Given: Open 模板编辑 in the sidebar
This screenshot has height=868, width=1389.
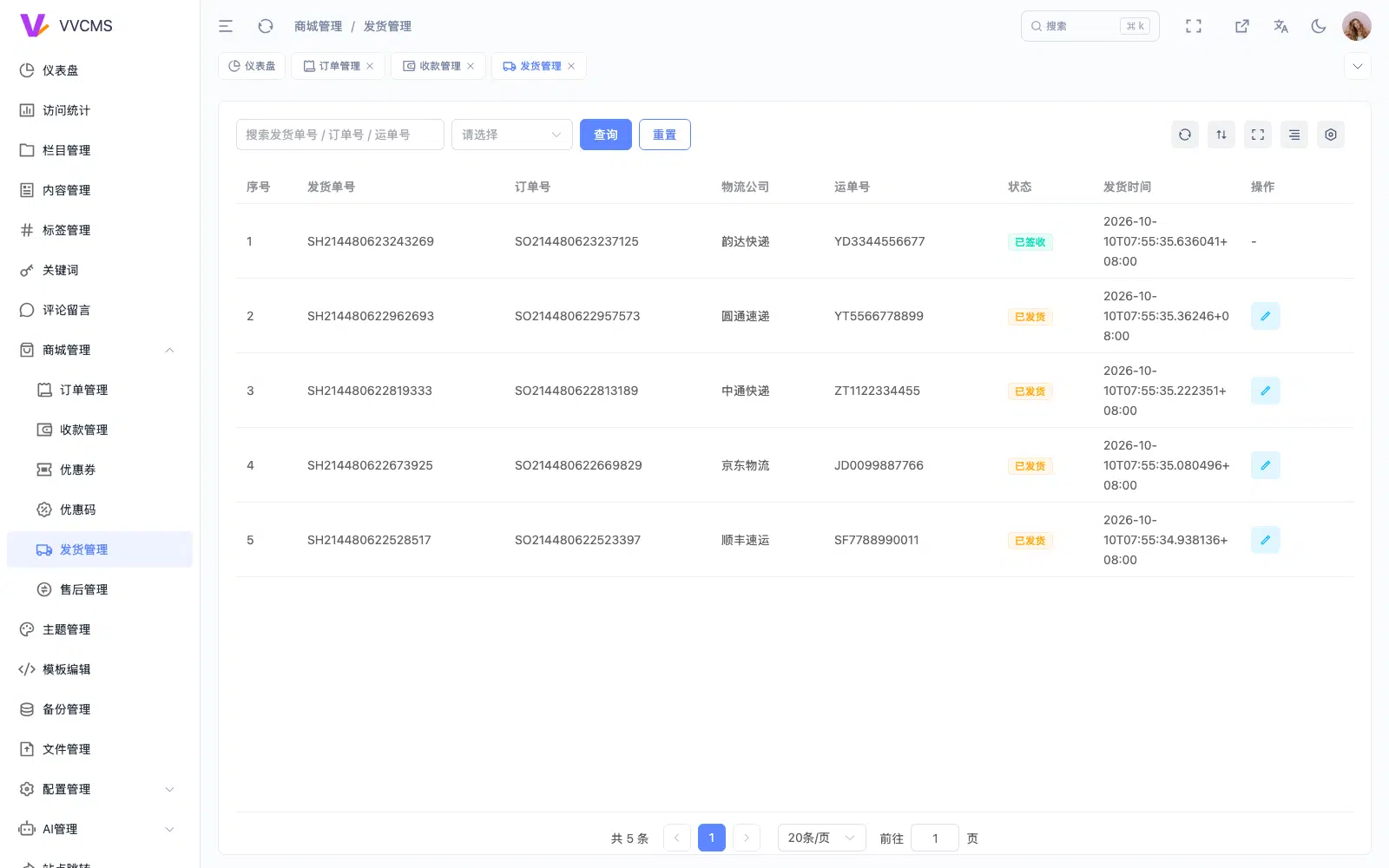Looking at the screenshot, I should point(100,669).
